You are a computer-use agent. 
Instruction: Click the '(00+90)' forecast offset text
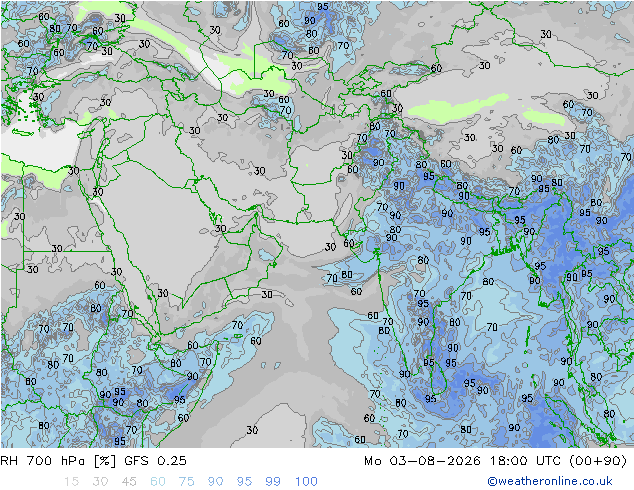point(598,461)
